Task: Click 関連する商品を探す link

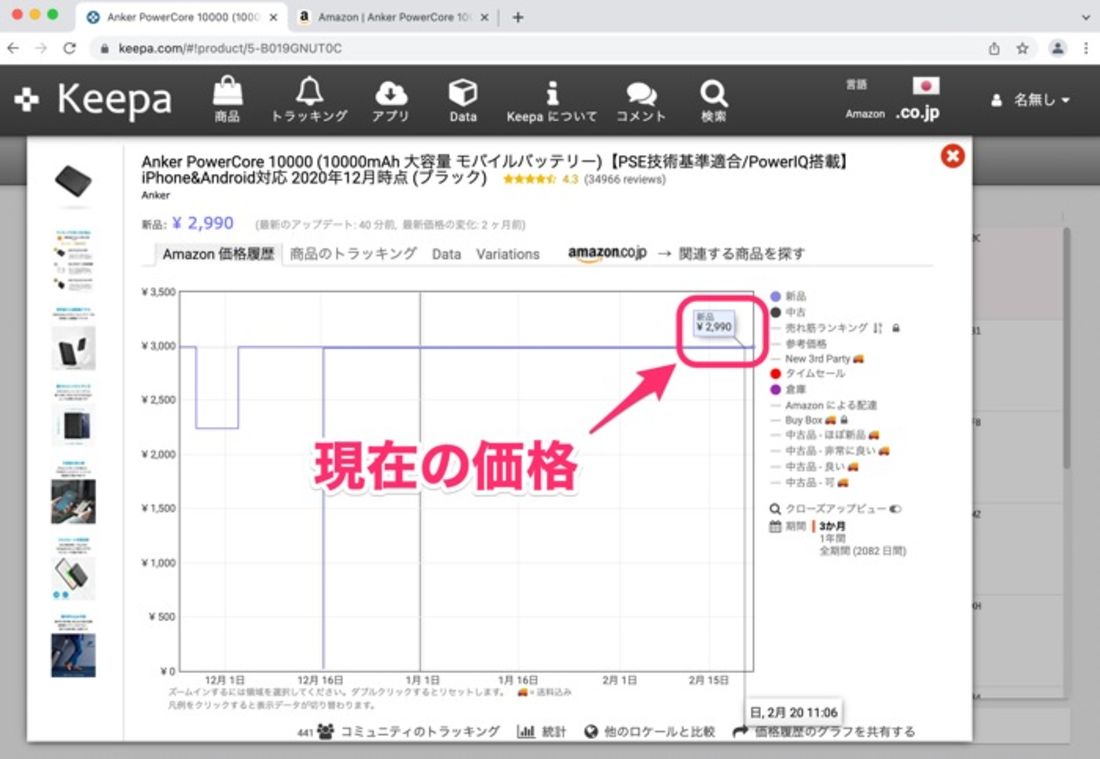Action: pos(742,254)
